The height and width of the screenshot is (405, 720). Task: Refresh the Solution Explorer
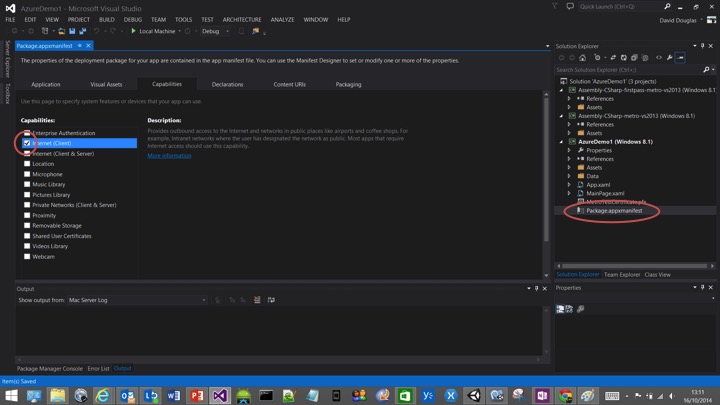pos(624,57)
